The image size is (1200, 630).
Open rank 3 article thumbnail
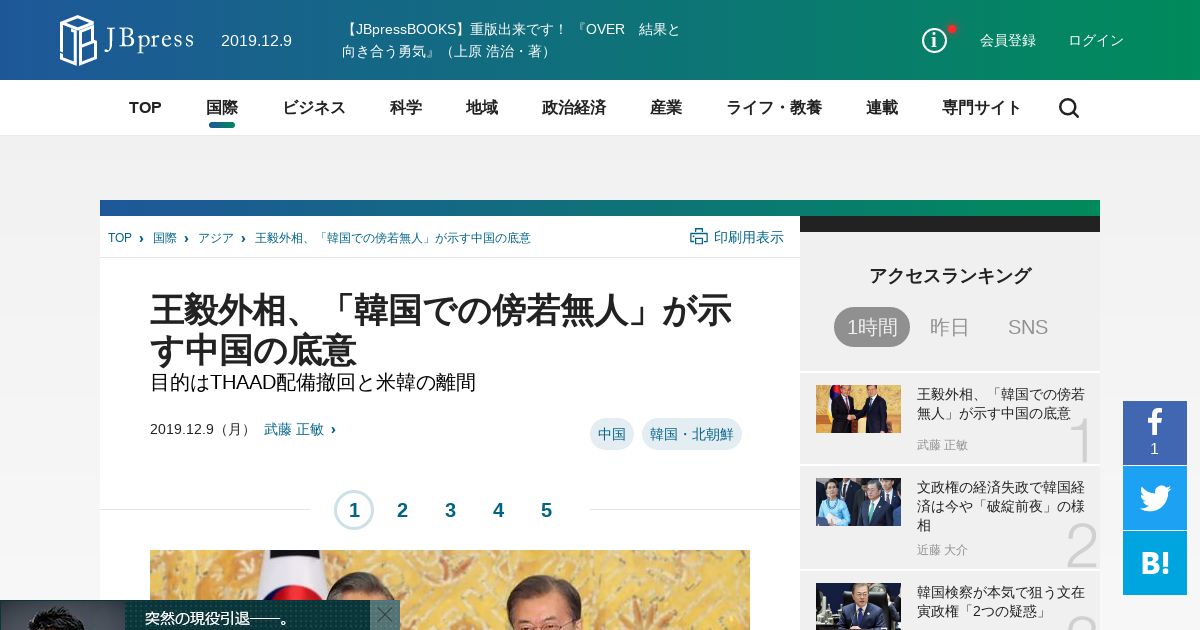(x=858, y=606)
